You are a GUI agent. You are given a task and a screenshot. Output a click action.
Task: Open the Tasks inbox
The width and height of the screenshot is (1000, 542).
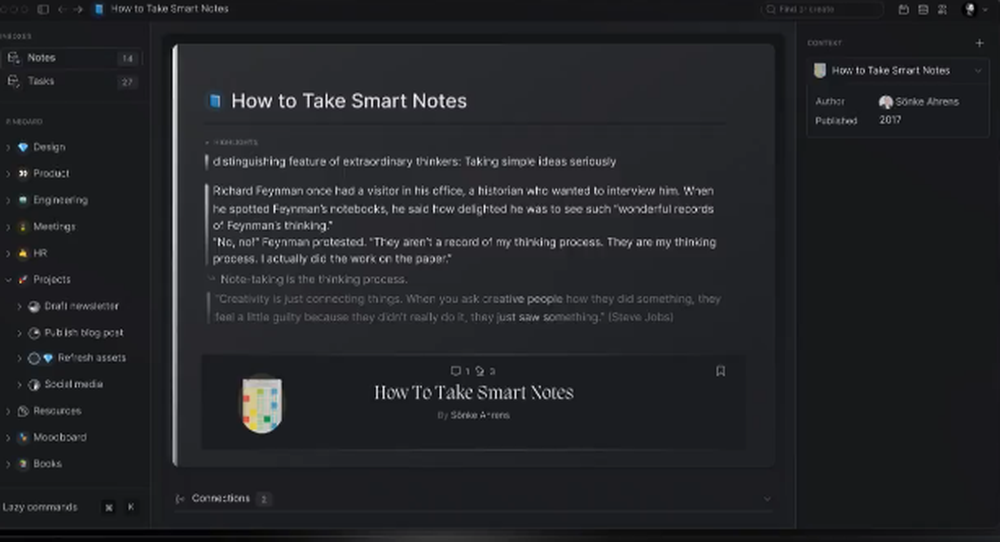tap(71, 82)
